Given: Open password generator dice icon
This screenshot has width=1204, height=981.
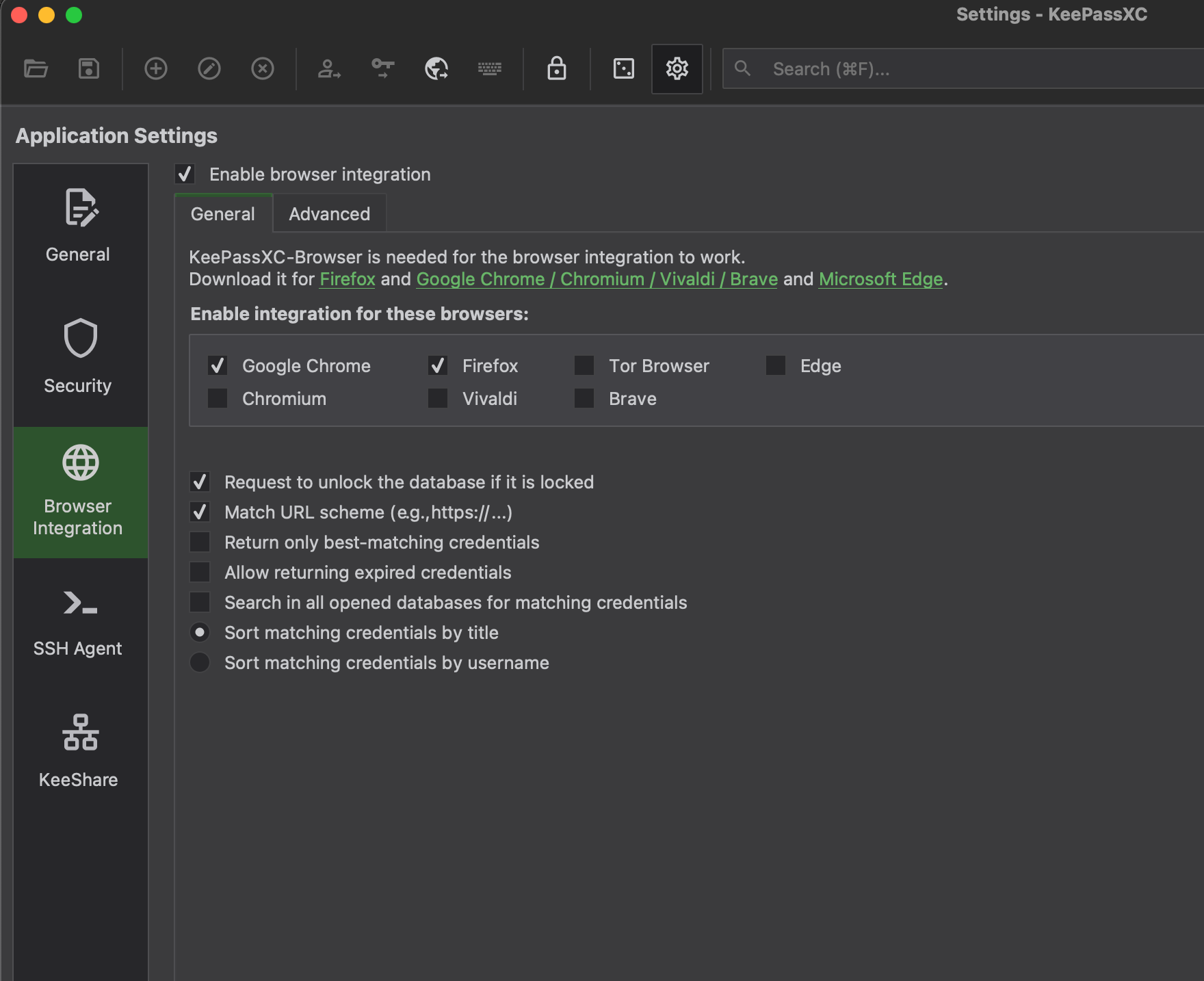Looking at the screenshot, I should (624, 69).
